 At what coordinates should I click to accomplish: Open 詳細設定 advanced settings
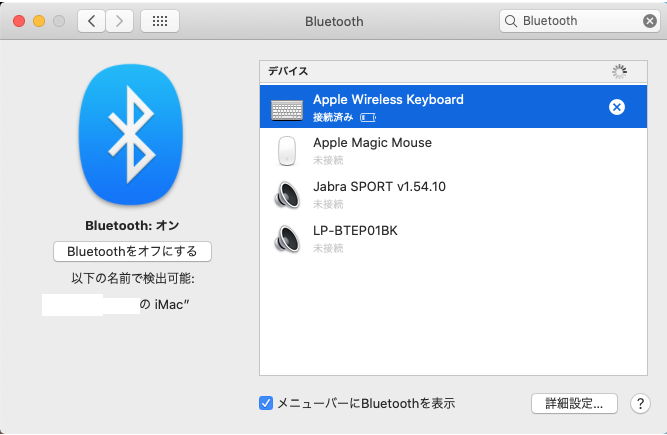click(x=573, y=403)
